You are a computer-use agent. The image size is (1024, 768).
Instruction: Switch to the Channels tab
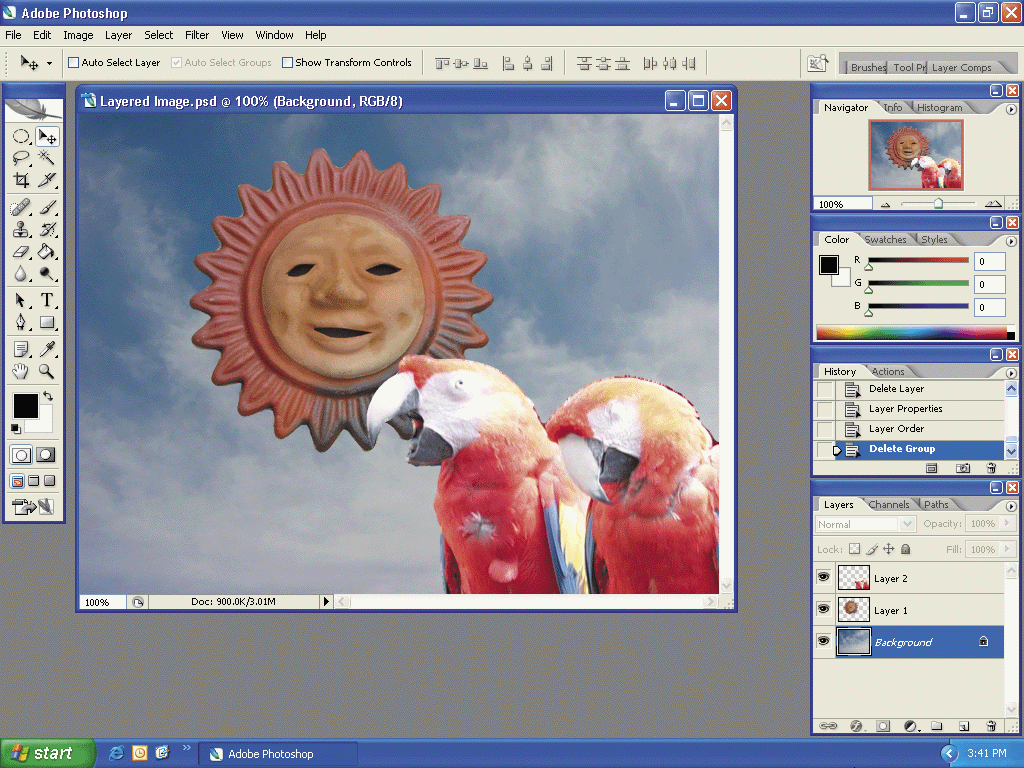[888, 505]
